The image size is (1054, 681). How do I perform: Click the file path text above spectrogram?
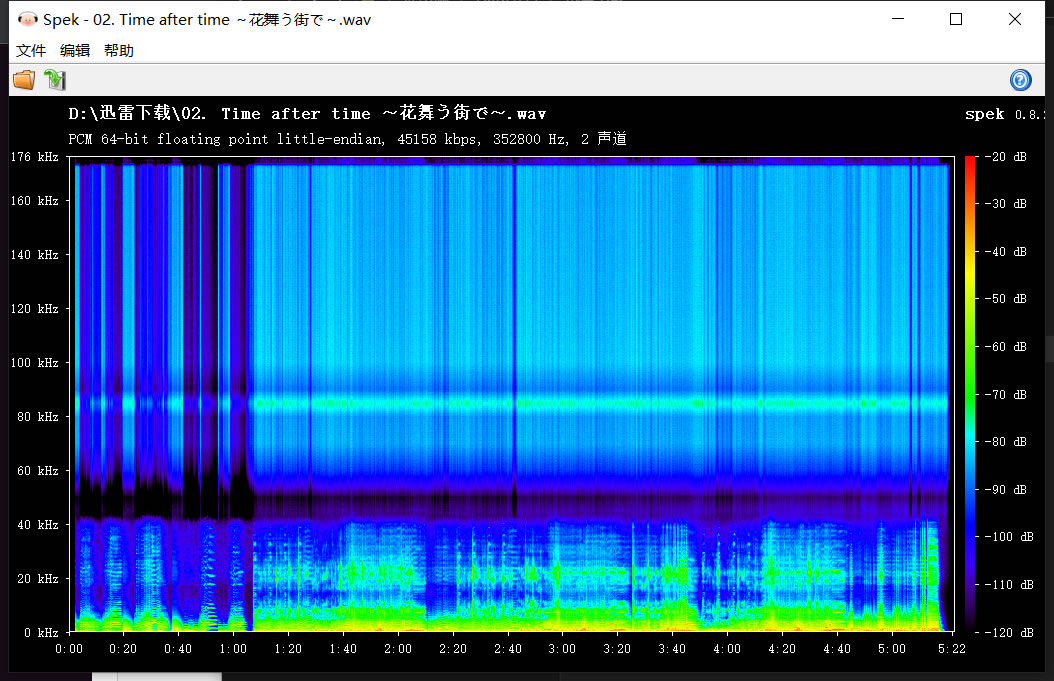(x=307, y=114)
